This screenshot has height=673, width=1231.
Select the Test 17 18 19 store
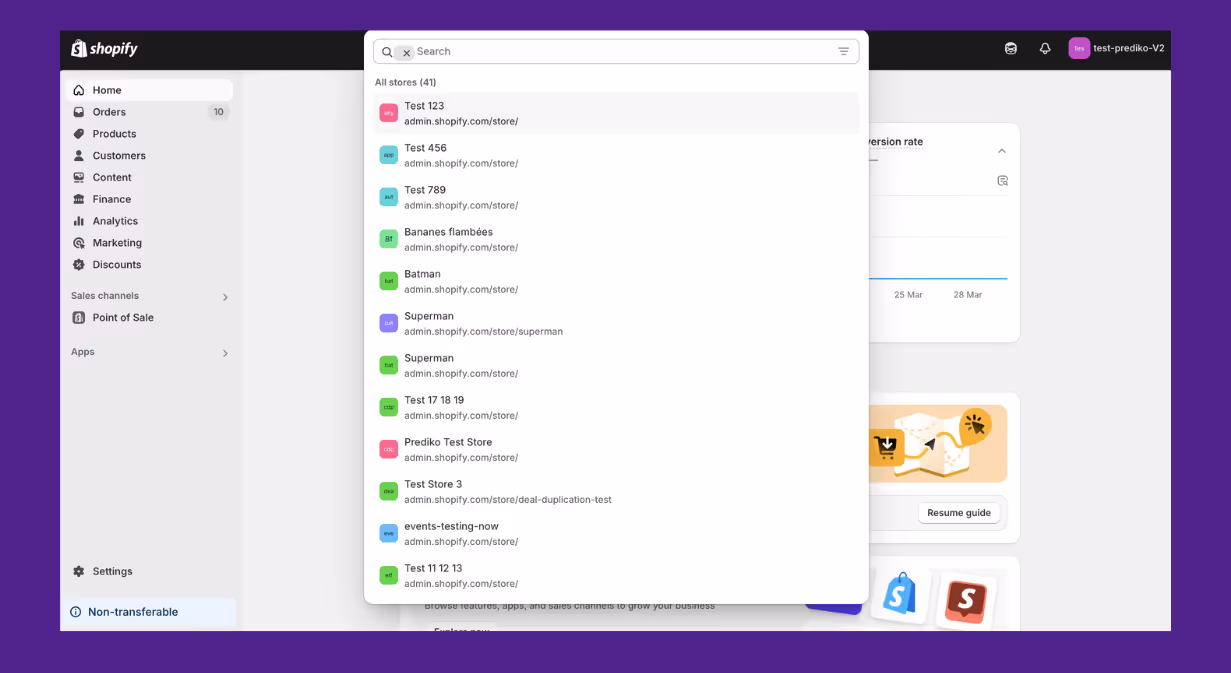[616, 407]
